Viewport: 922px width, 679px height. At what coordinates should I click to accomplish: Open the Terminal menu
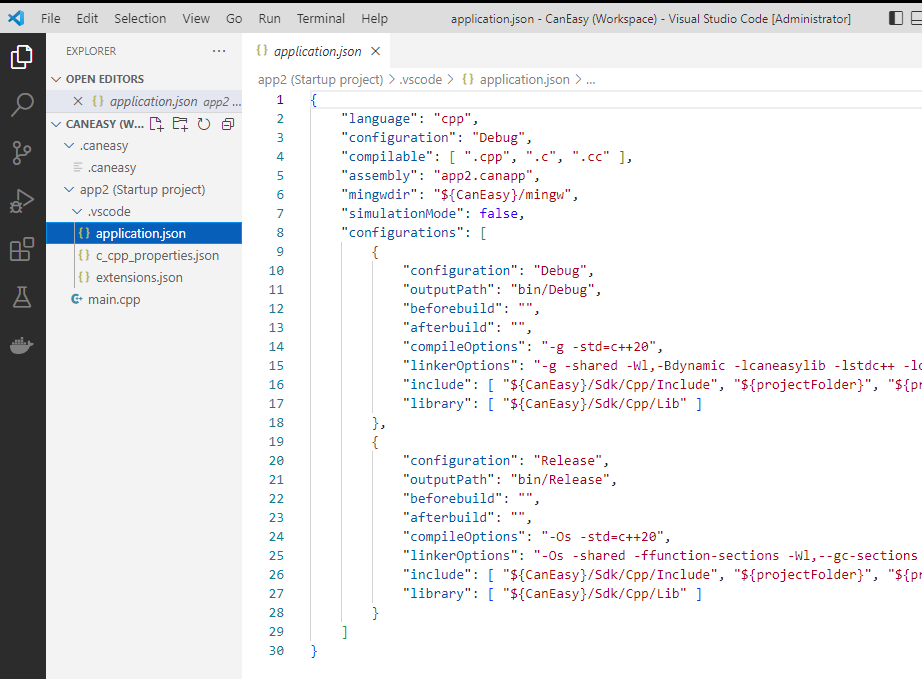coord(320,18)
